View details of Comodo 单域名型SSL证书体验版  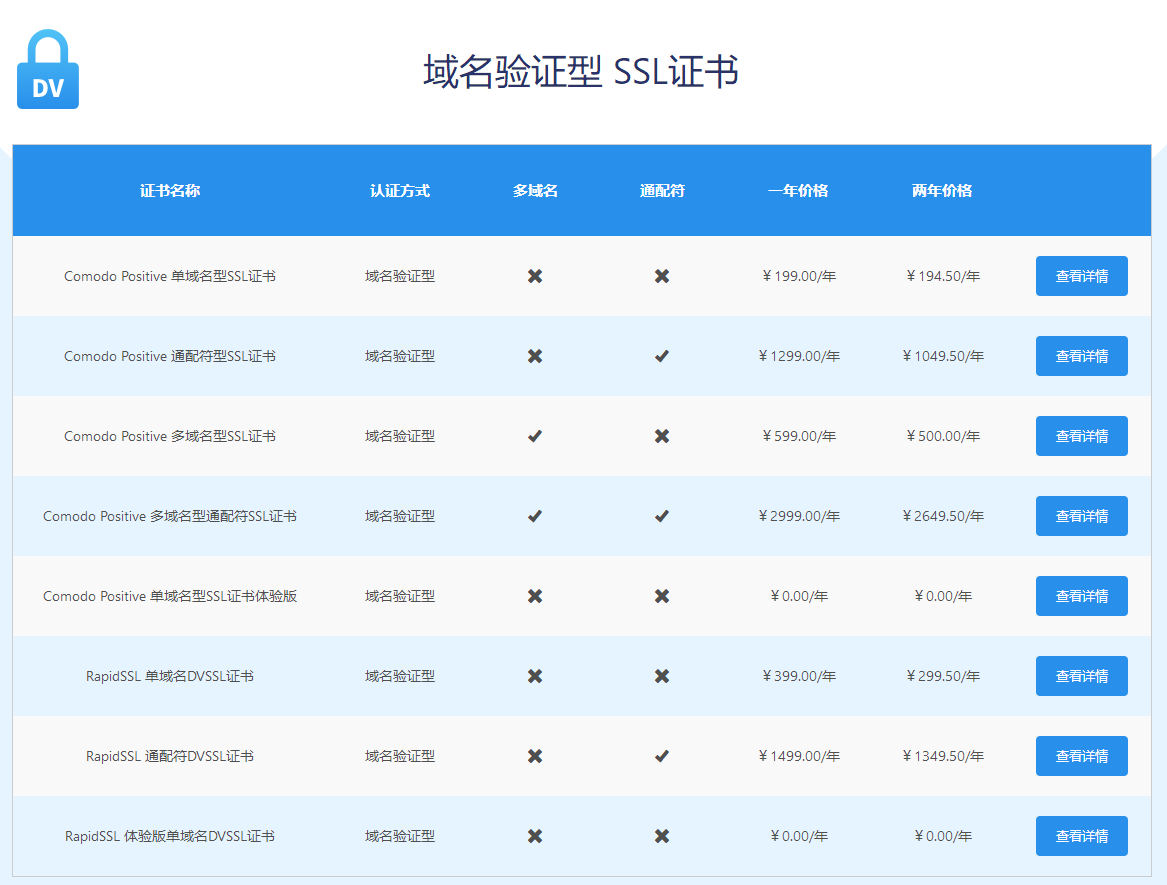coord(1081,596)
